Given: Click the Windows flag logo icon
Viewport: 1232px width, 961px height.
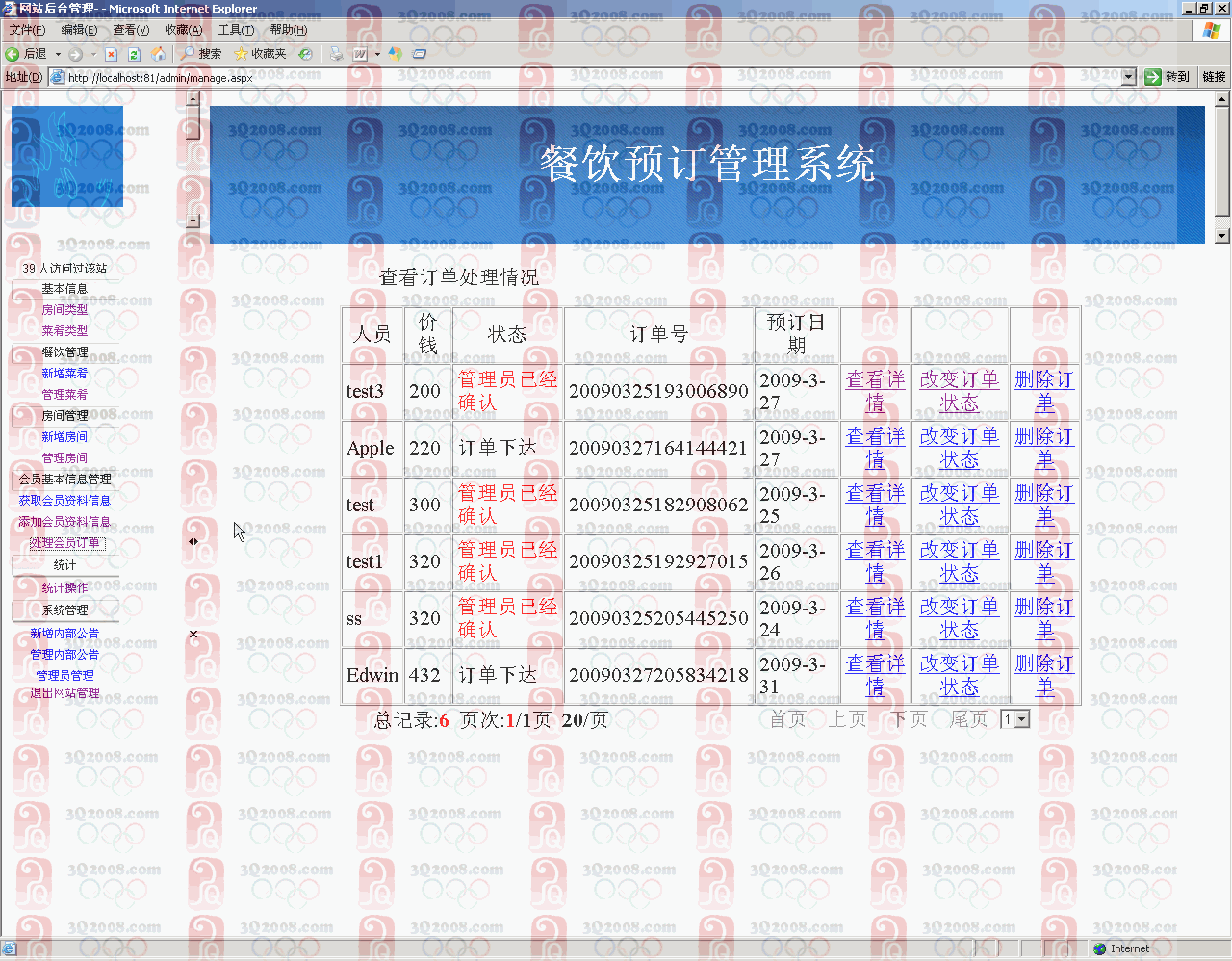Looking at the screenshot, I should (x=1212, y=30).
